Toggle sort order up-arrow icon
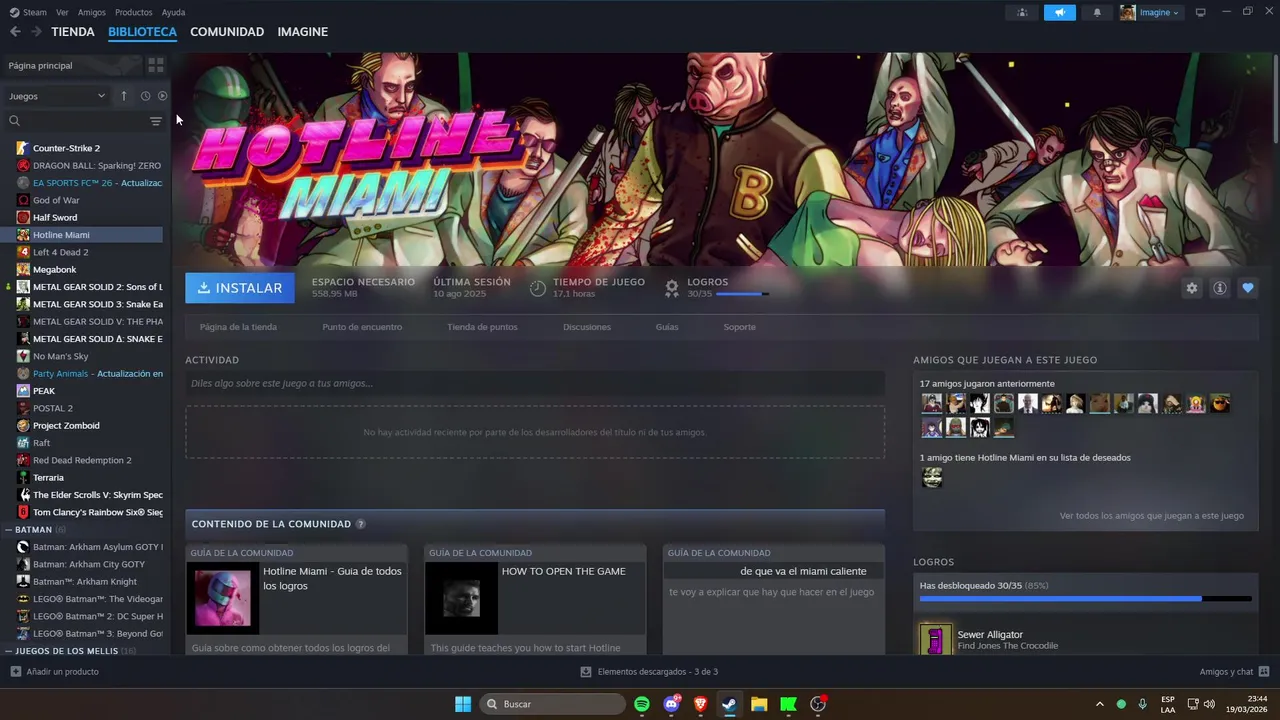1280x720 pixels. click(x=124, y=96)
